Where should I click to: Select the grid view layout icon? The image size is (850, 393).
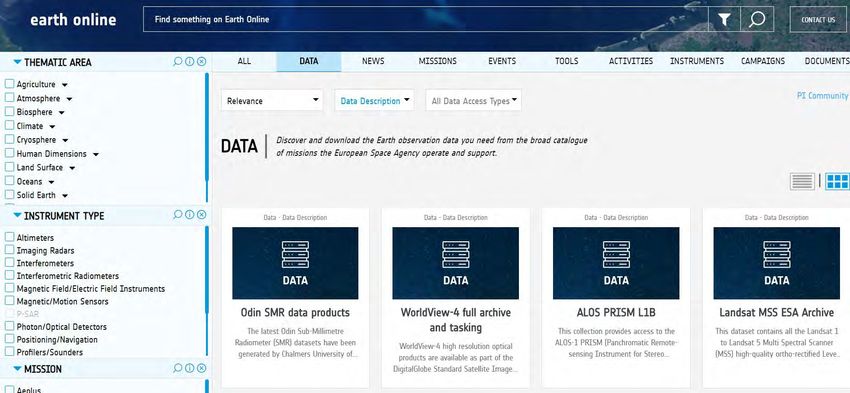(x=838, y=181)
